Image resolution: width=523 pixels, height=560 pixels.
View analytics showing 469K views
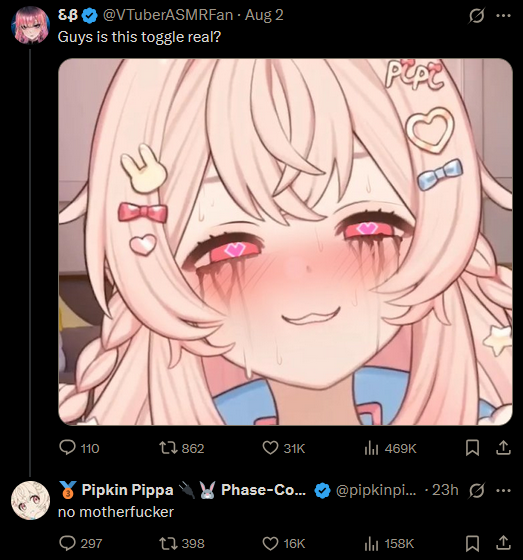point(390,448)
